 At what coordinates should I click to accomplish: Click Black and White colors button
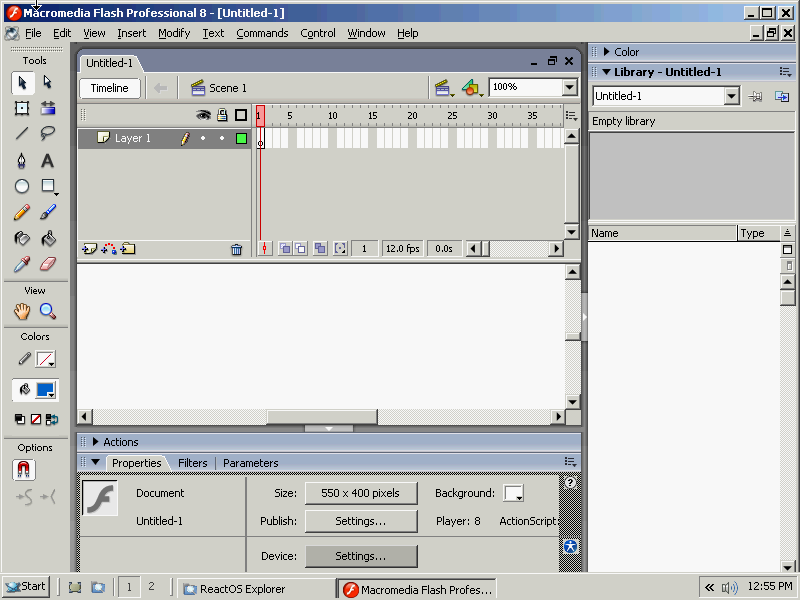coord(20,419)
